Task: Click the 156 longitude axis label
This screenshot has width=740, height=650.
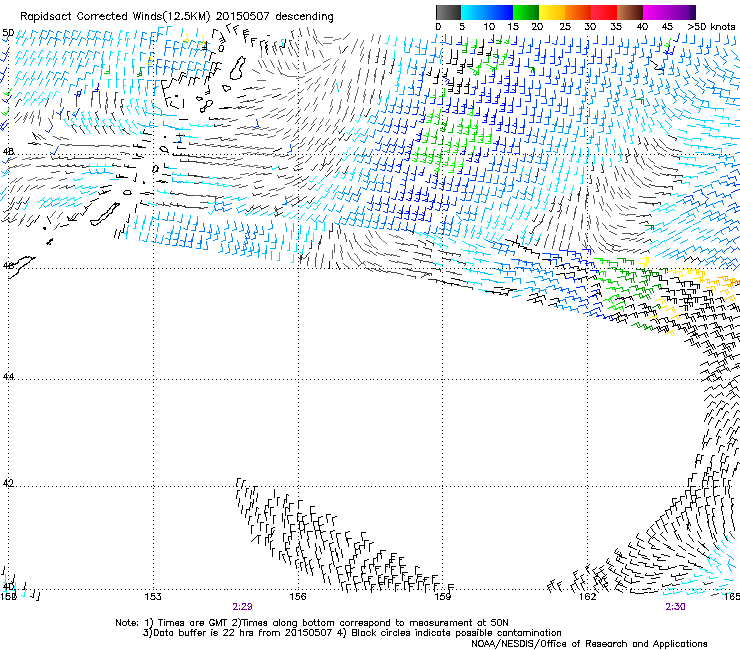Action: click(298, 597)
